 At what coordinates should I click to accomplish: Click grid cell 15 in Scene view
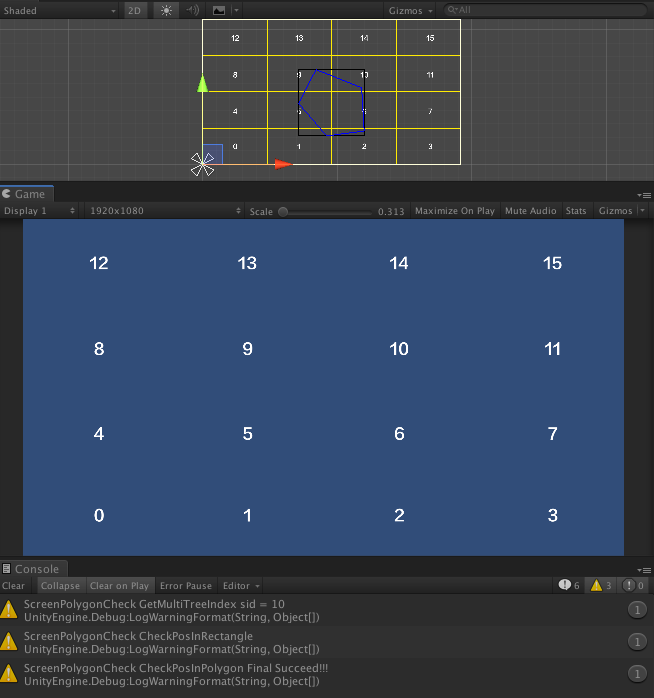(x=429, y=38)
